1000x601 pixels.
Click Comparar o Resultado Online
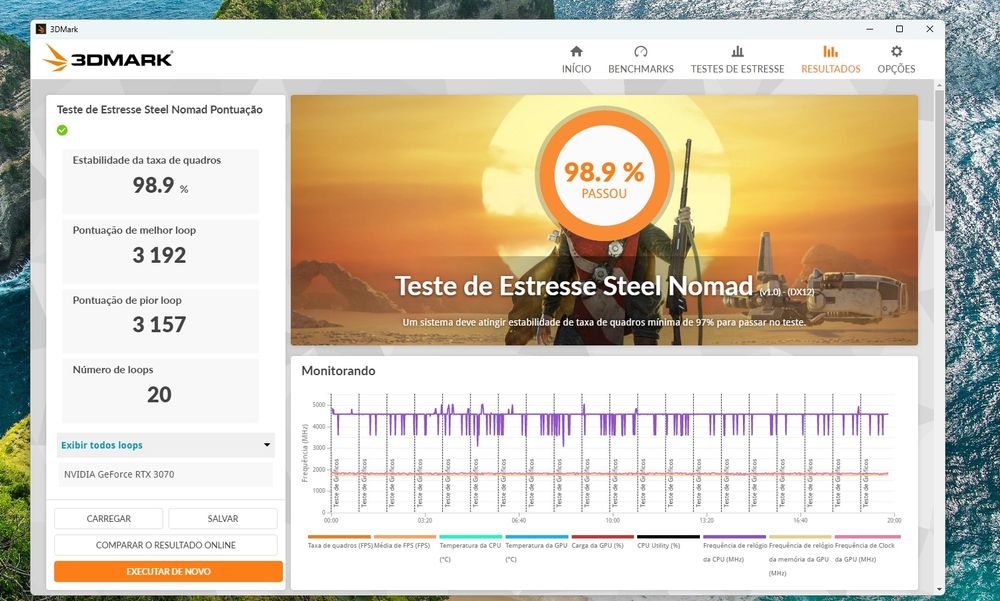166,545
